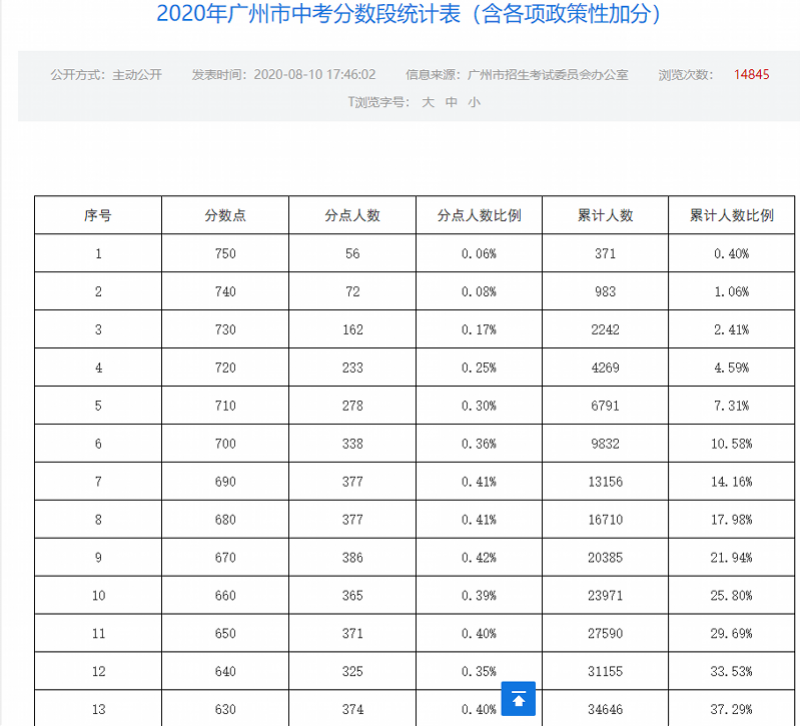Click the 主动公开 disclosure method text
Viewport: 800px width, 726px height.
coord(137,75)
